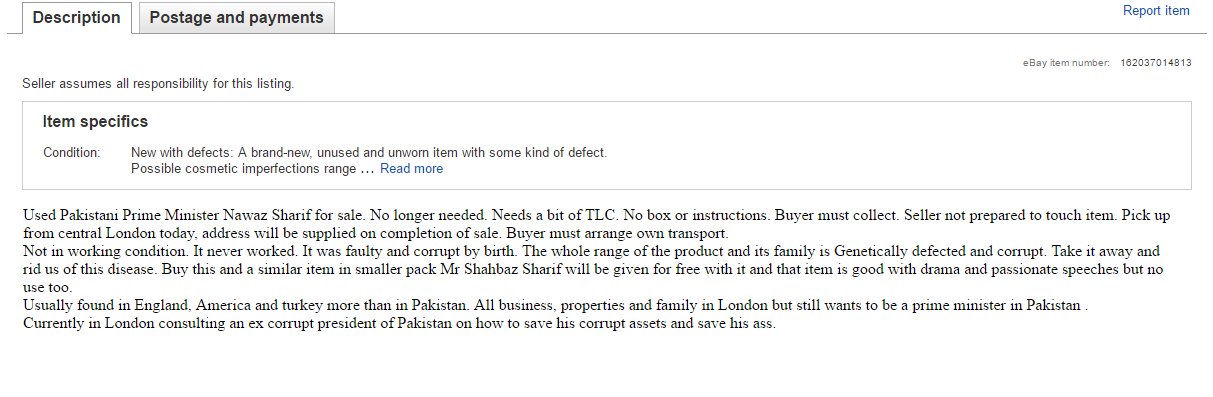The width and height of the screenshot is (1213, 397).
Task: Click the Item specifics heading
Action: coord(95,122)
